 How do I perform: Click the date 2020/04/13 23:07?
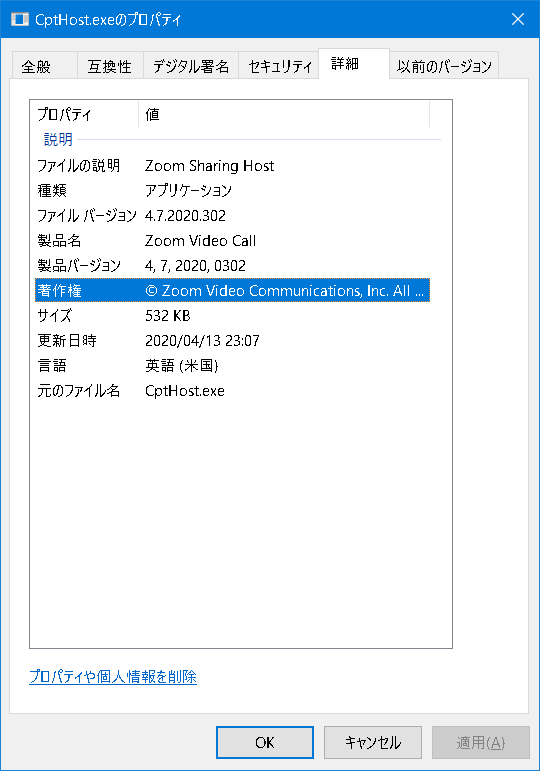[202, 341]
